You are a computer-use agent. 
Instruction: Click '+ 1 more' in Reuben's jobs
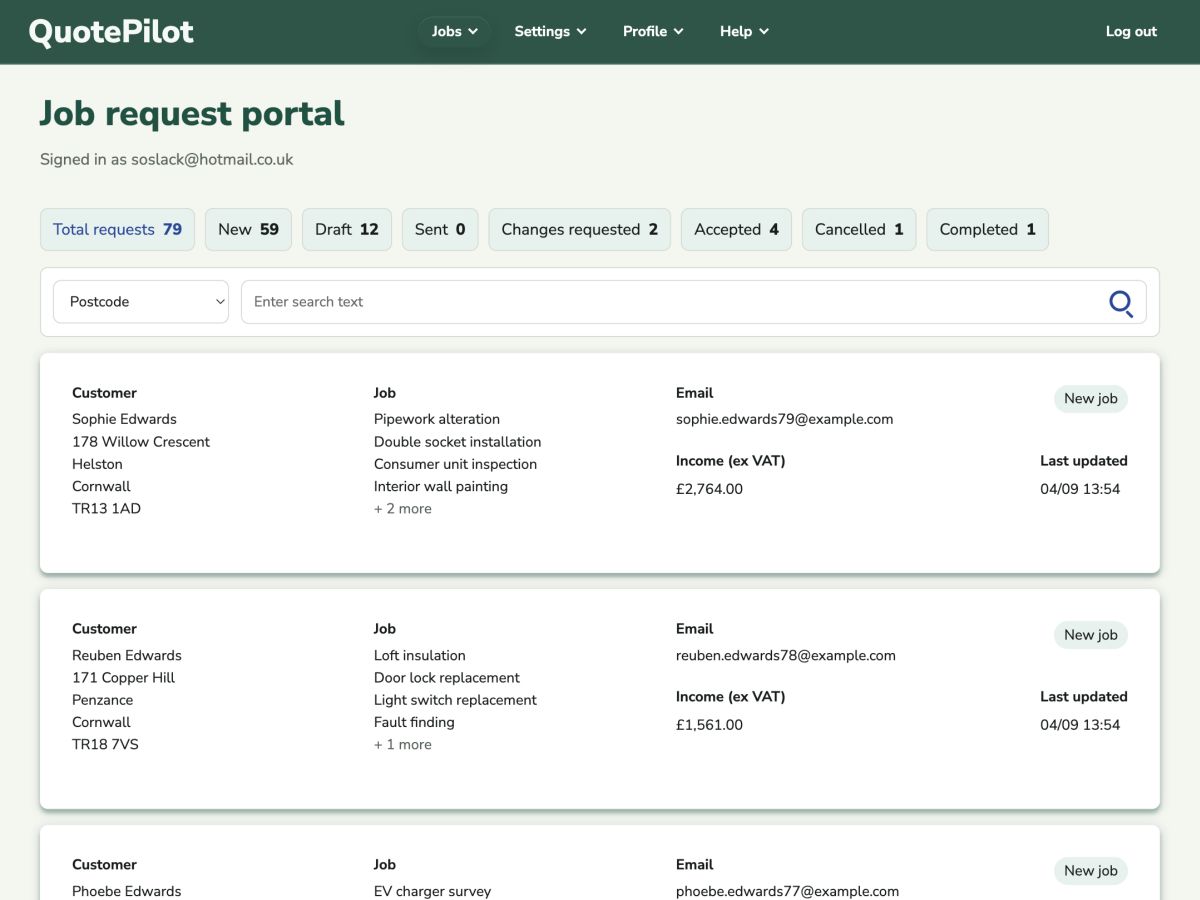point(403,745)
